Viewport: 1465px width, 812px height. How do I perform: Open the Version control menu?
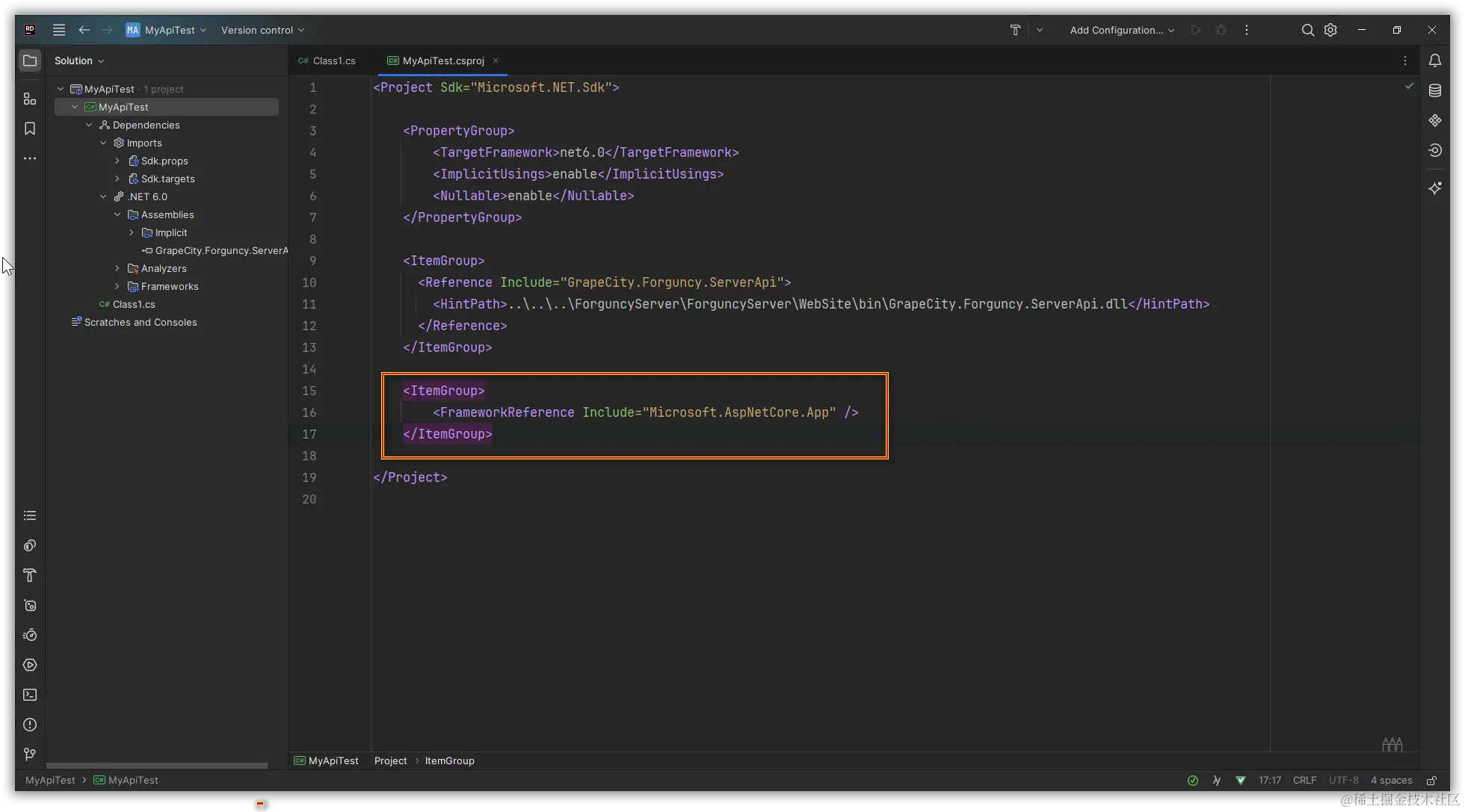(262, 30)
